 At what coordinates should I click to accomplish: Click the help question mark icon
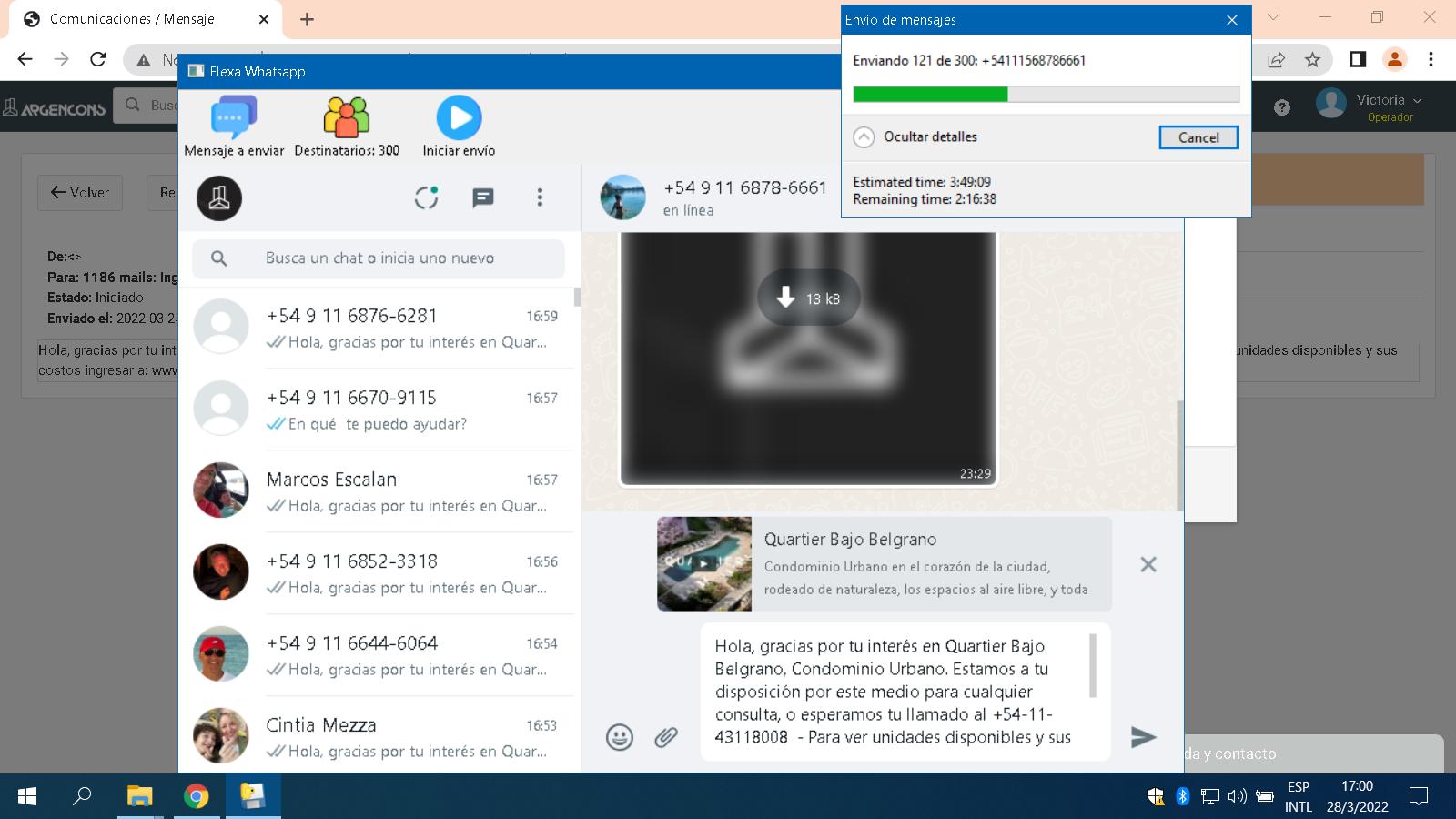click(1282, 107)
